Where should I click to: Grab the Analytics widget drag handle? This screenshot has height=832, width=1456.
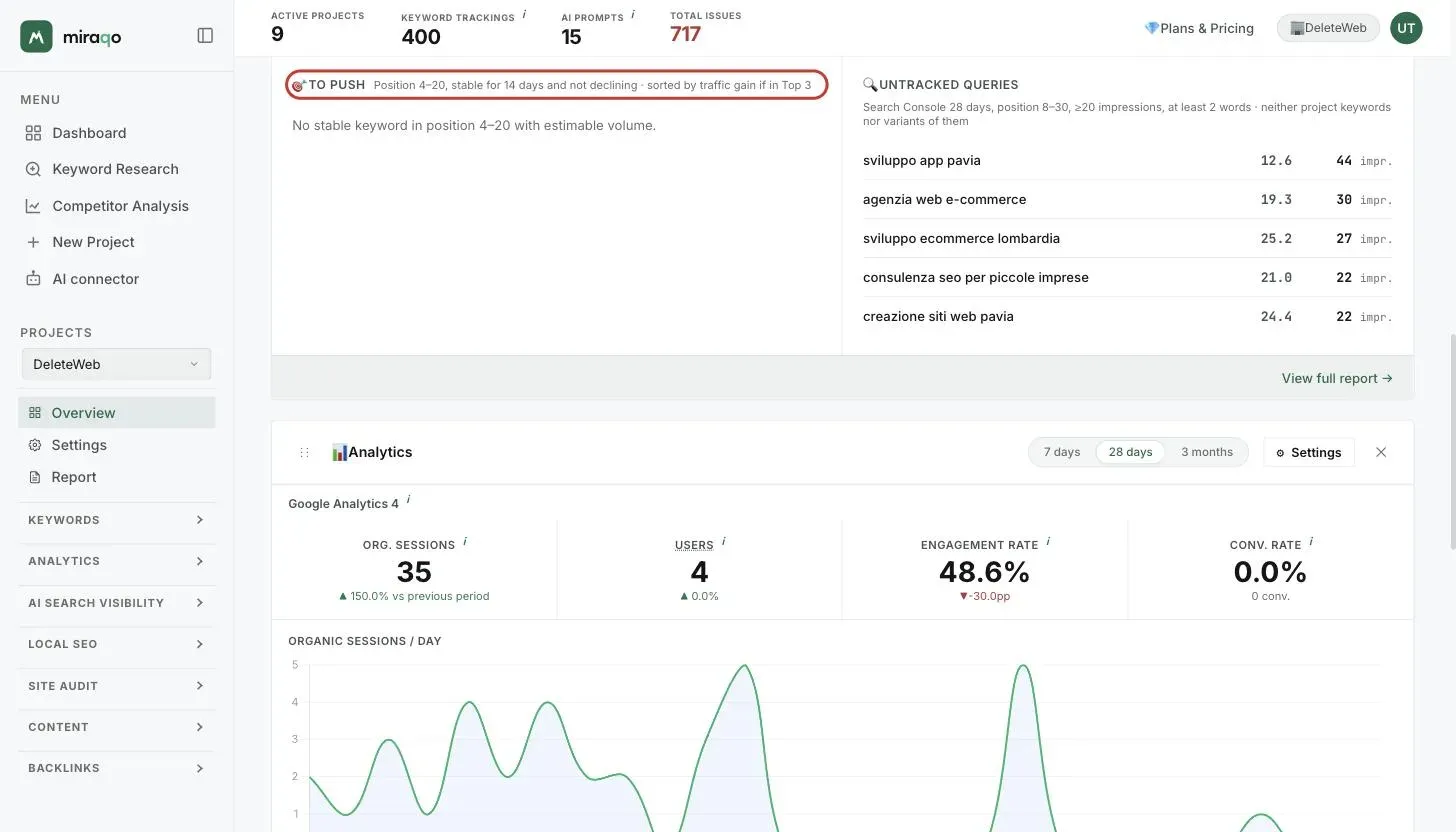304,452
